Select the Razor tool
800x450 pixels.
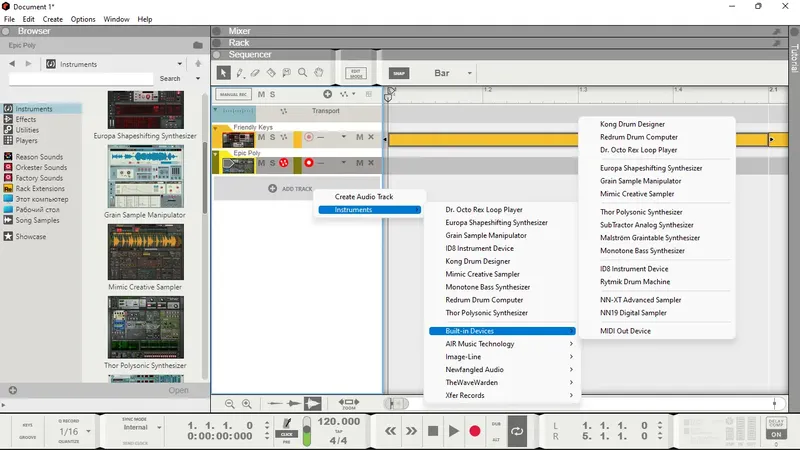tap(271, 73)
